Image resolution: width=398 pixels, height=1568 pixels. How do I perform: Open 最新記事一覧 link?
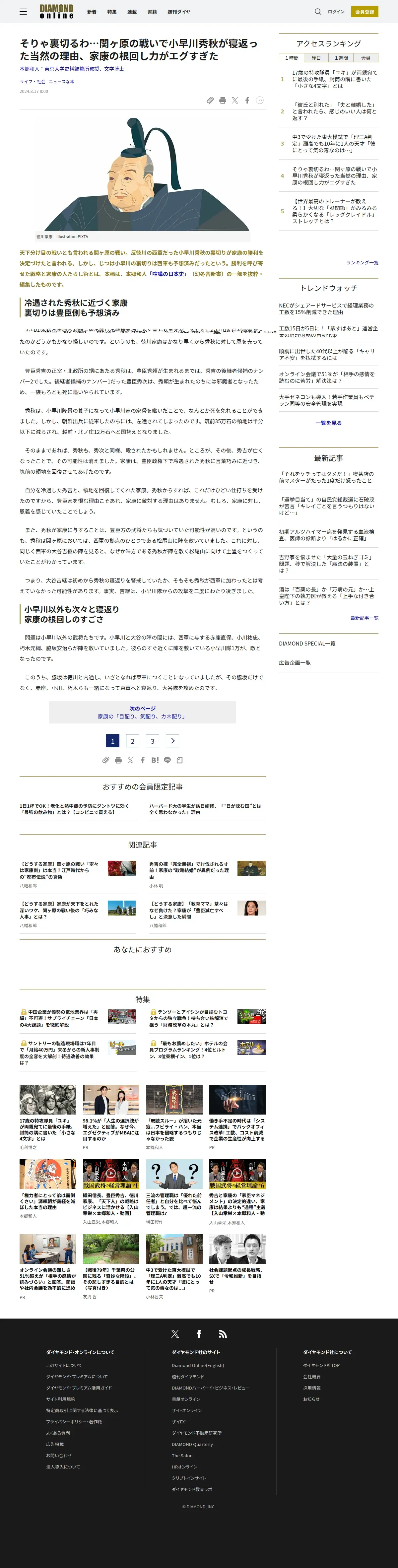click(364, 617)
